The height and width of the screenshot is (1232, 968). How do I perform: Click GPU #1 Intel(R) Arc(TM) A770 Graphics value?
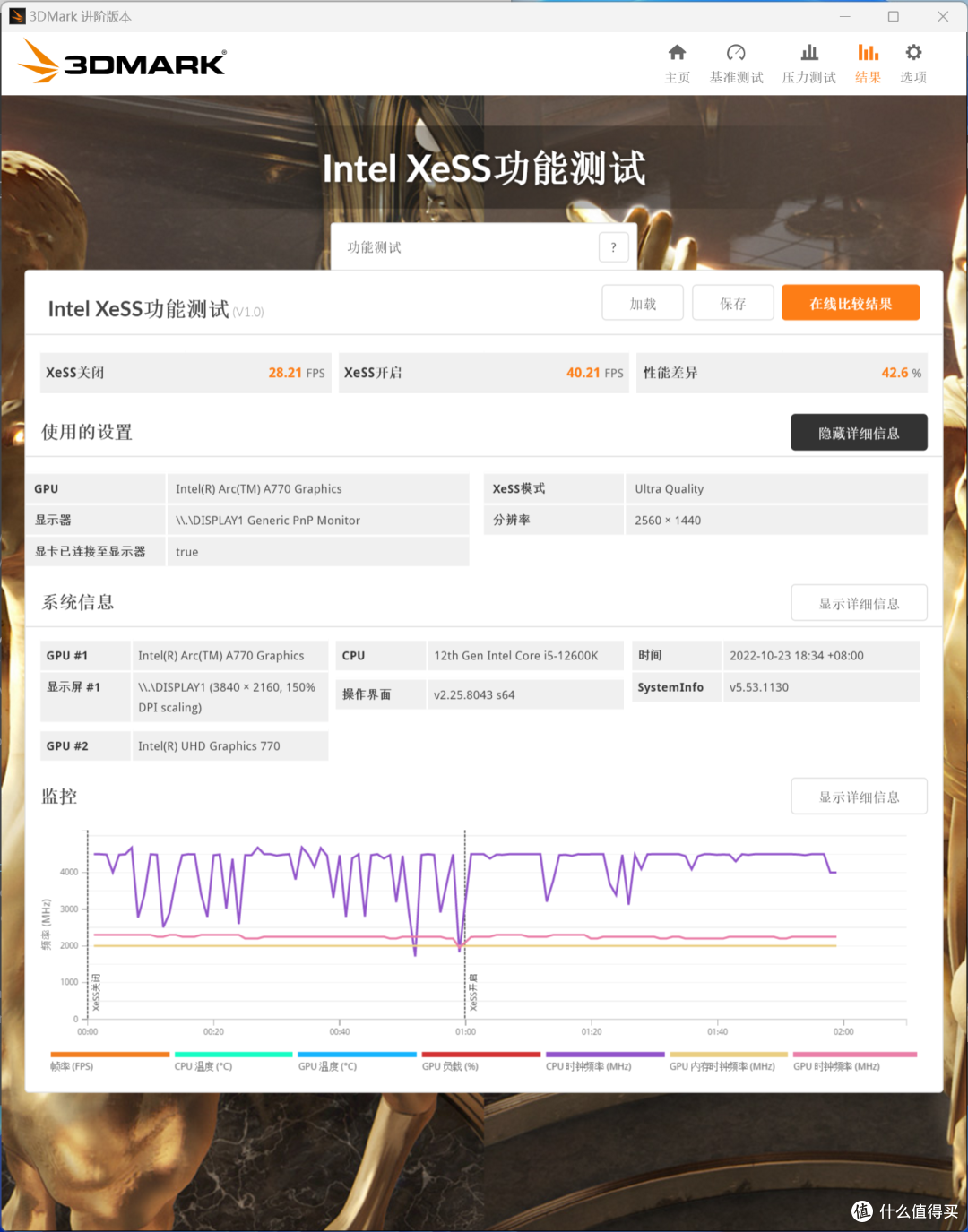pos(221,656)
